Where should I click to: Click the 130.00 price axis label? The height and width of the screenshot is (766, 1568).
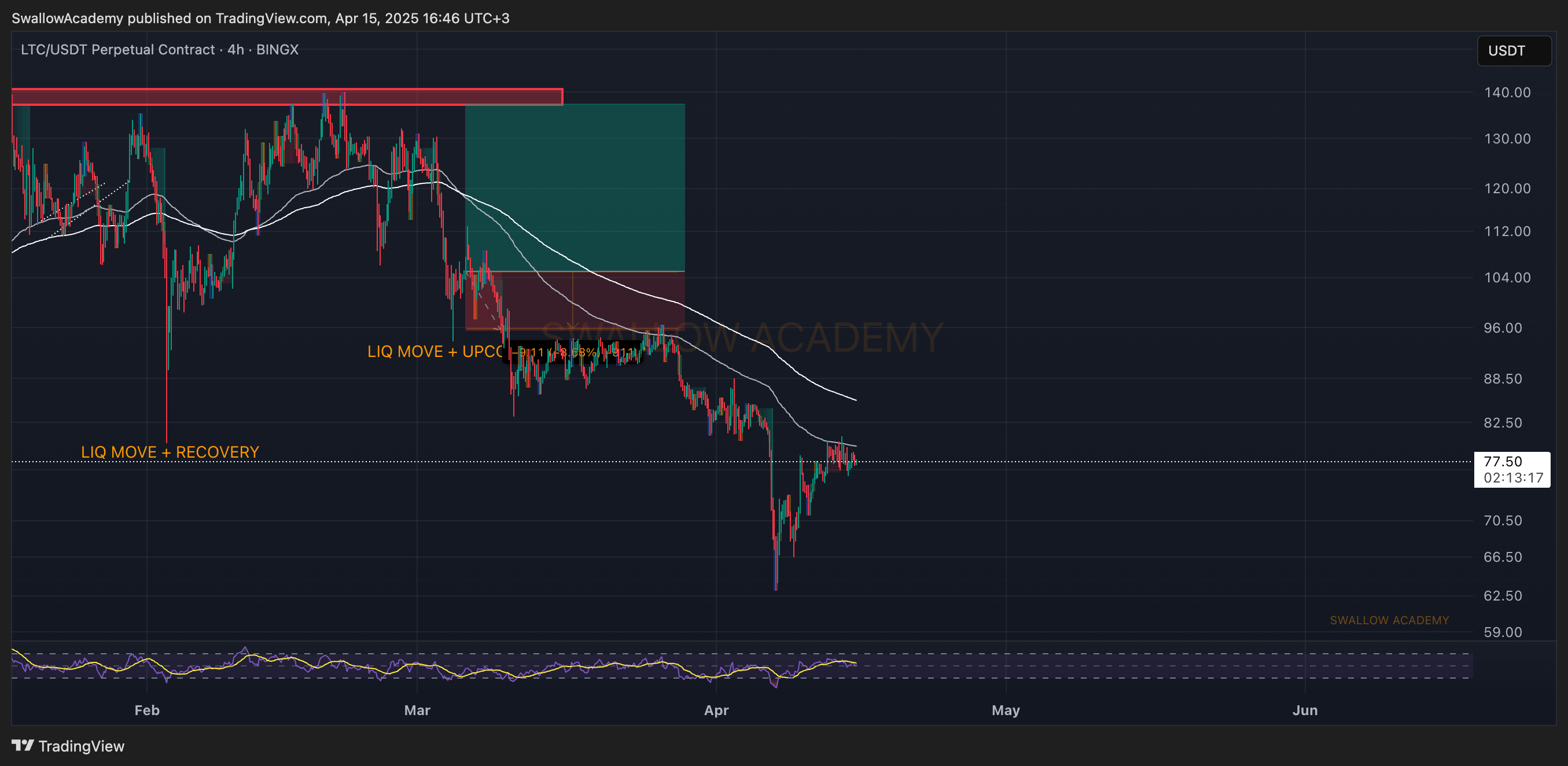1507,139
